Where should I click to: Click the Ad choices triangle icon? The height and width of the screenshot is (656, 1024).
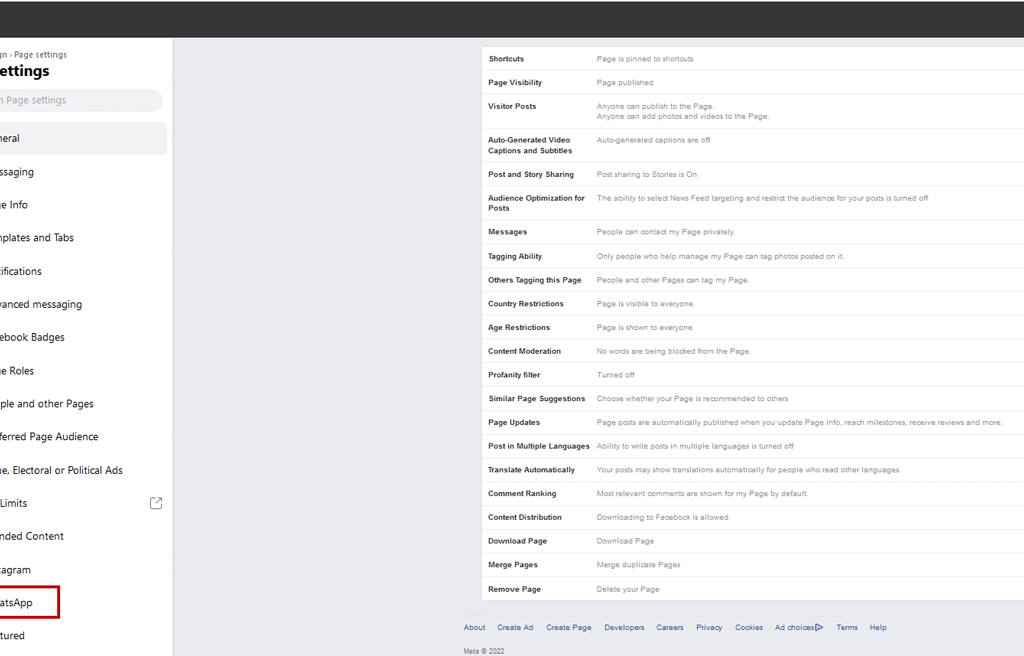819,628
